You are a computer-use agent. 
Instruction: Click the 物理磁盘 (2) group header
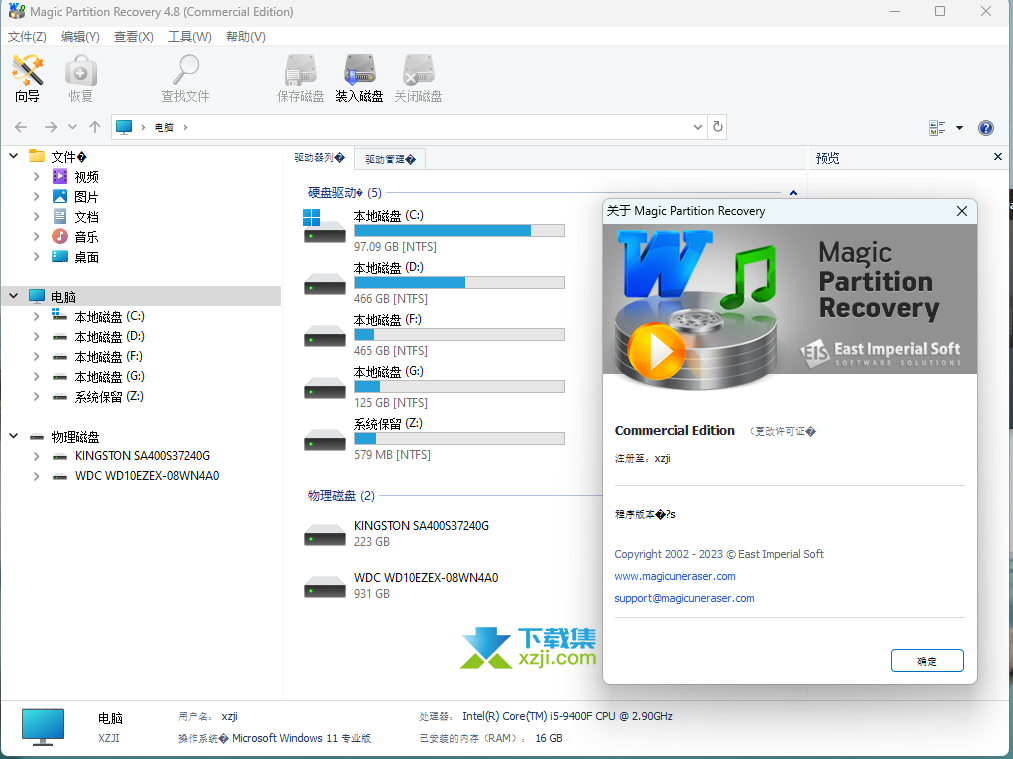[x=341, y=495]
